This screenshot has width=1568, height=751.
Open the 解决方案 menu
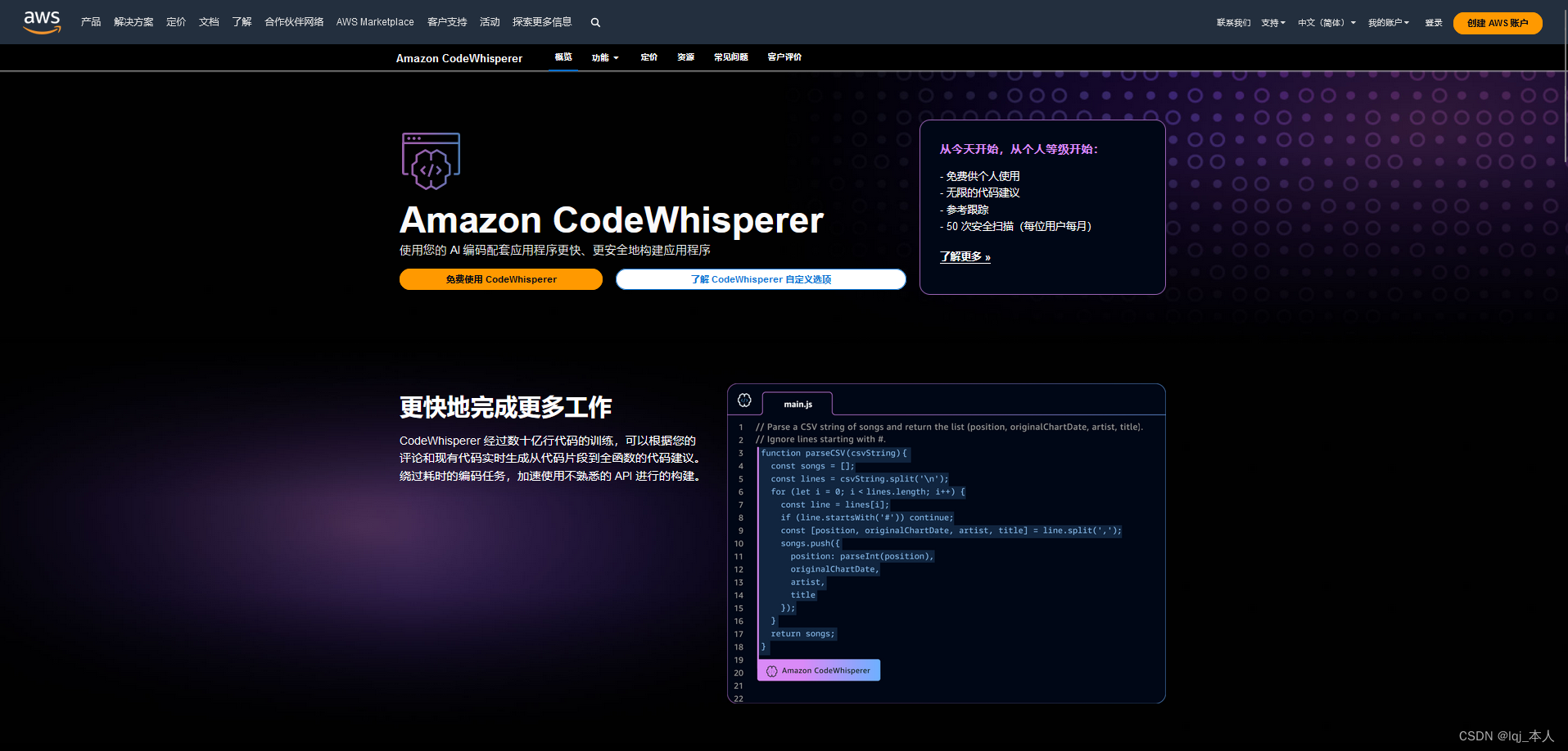pyautogui.click(x=133, y=22)
